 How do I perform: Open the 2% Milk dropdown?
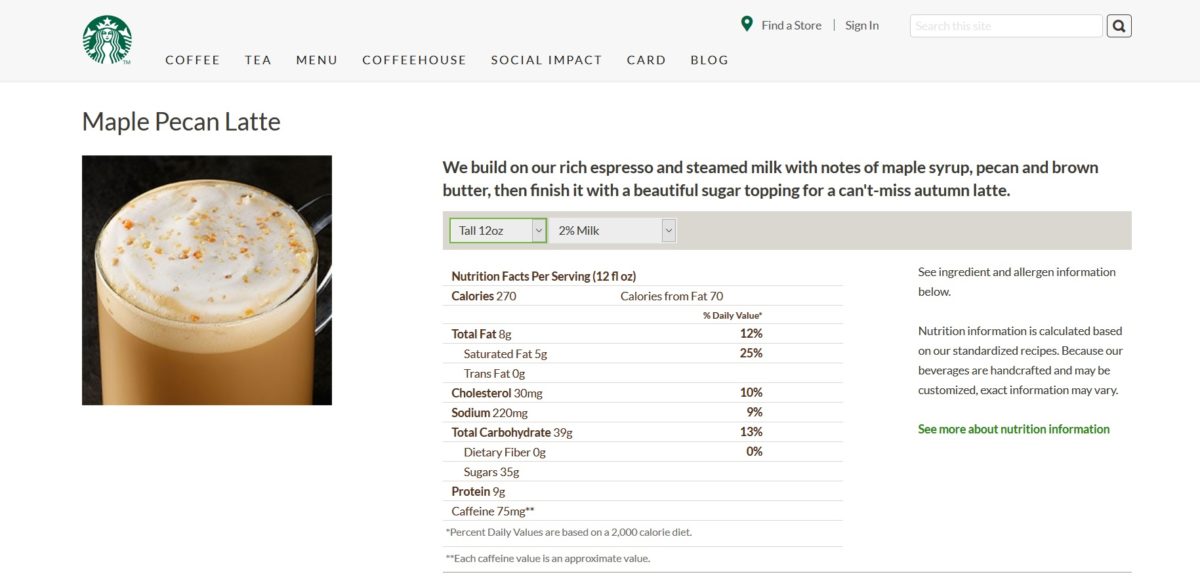(x=612, y=231)
